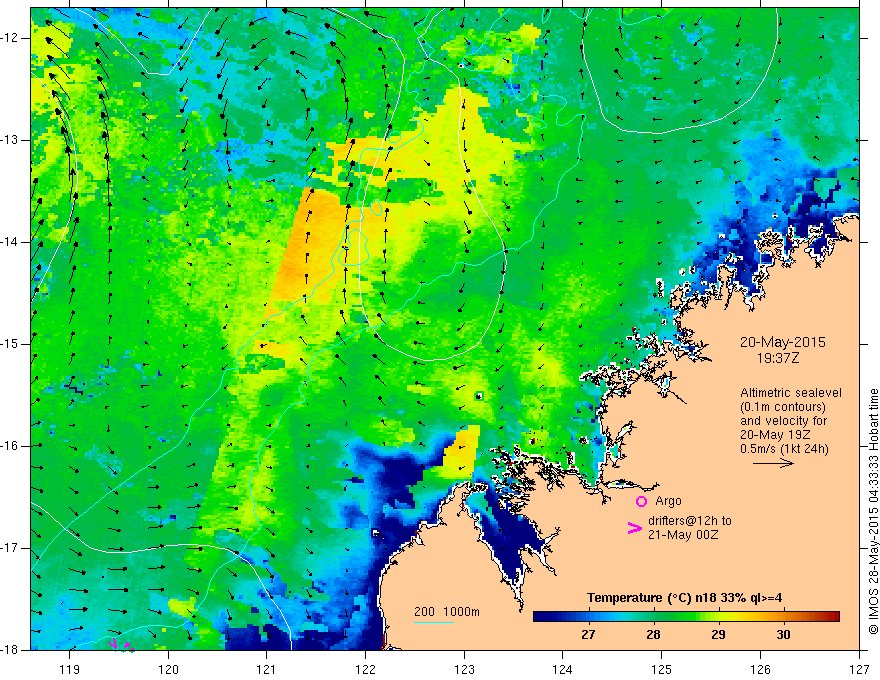
Task: Click the magenta Argo circle legend symbol
Action: click(x=641, y=502)
